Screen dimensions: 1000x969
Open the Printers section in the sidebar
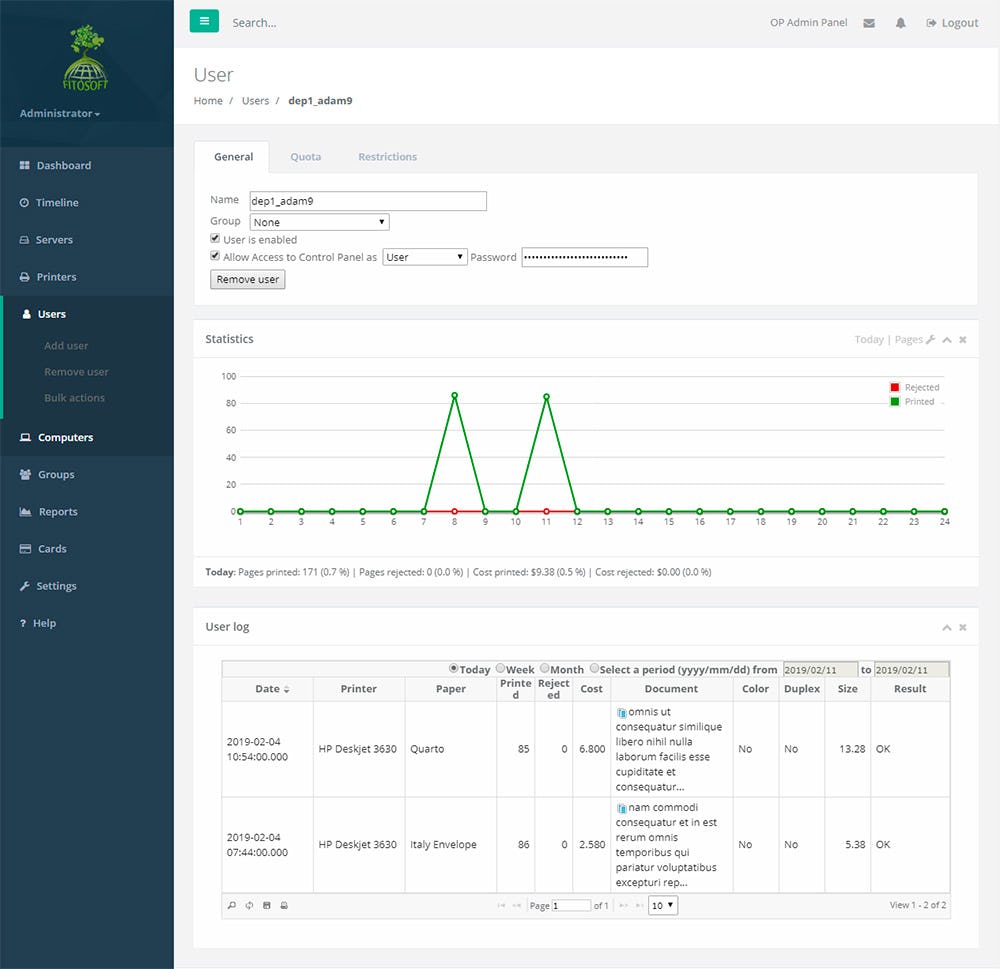[x=60, y=276]
